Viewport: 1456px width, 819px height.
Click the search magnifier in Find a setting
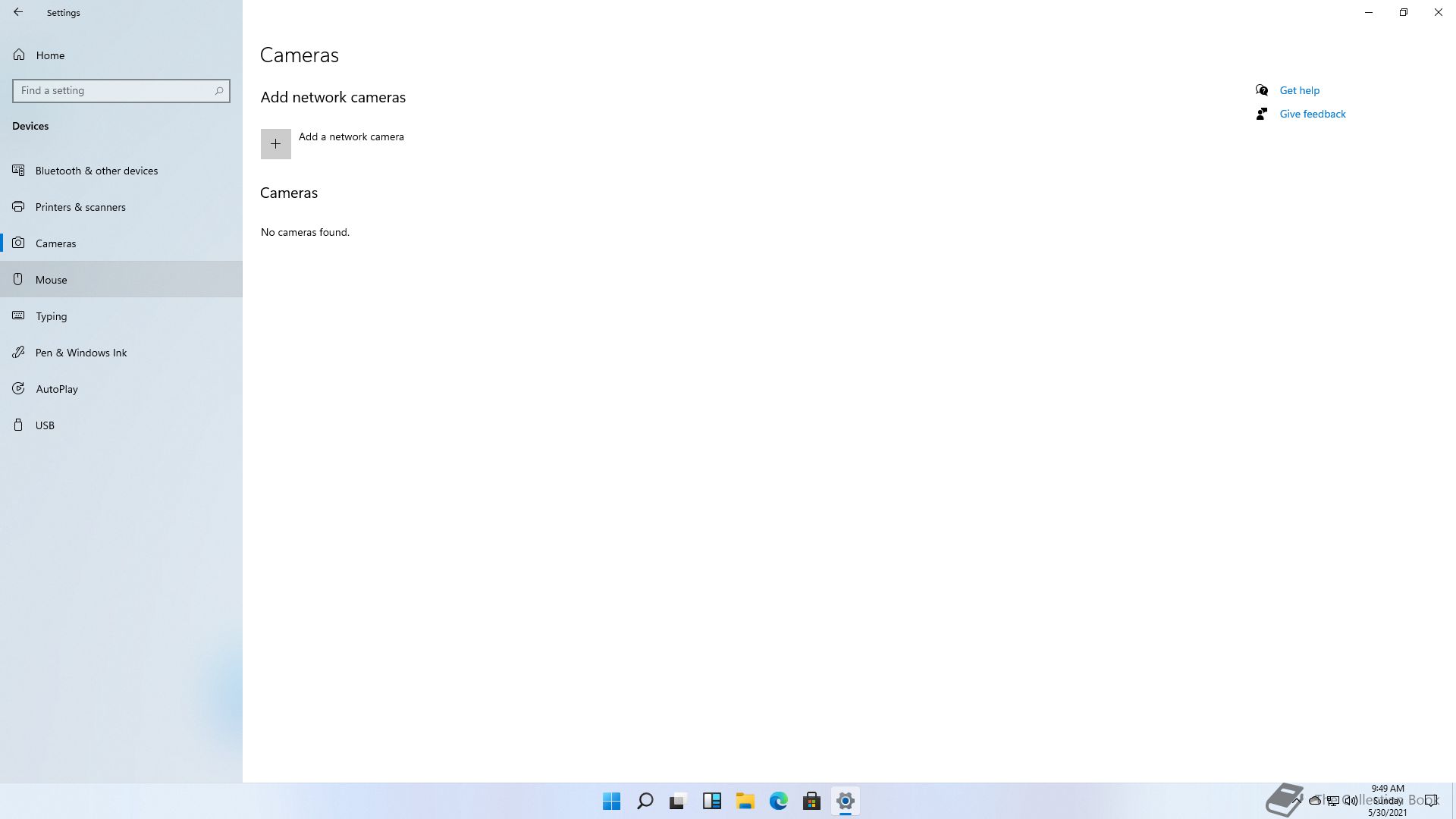click(219, 91)
